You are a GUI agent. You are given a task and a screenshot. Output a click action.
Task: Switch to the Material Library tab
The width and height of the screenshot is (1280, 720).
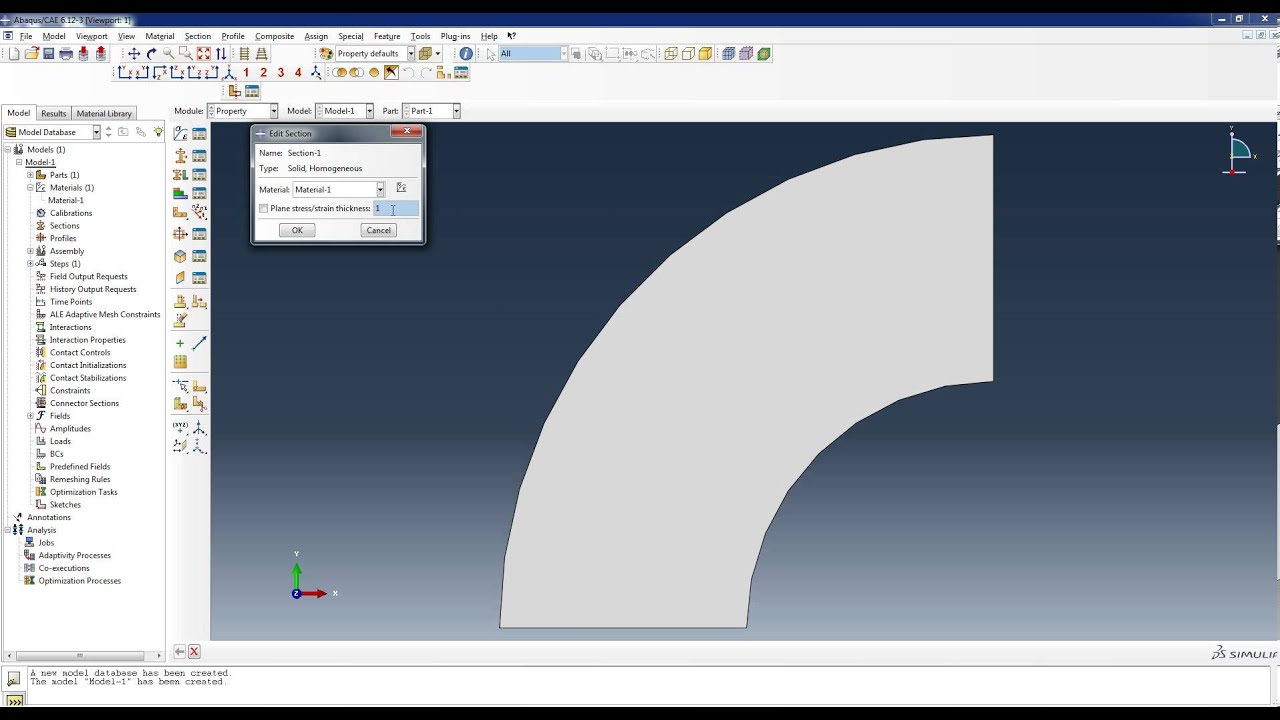[x=104, y=113]
